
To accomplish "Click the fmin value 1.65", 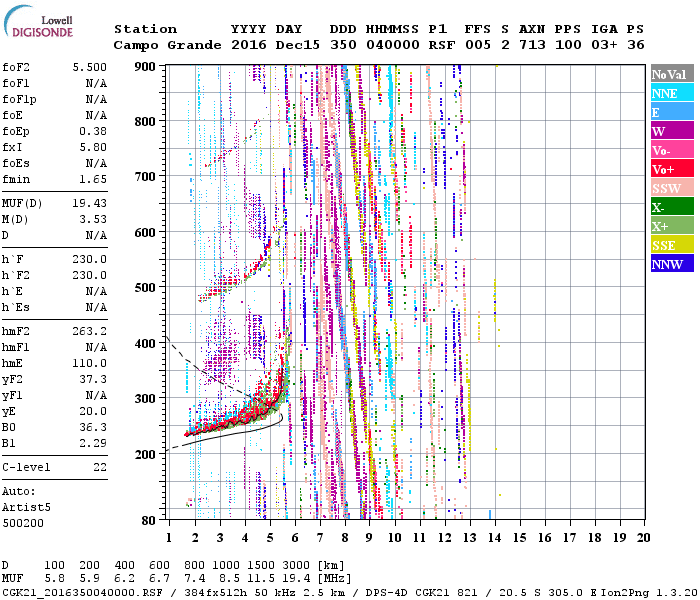I will click(93, 179).
